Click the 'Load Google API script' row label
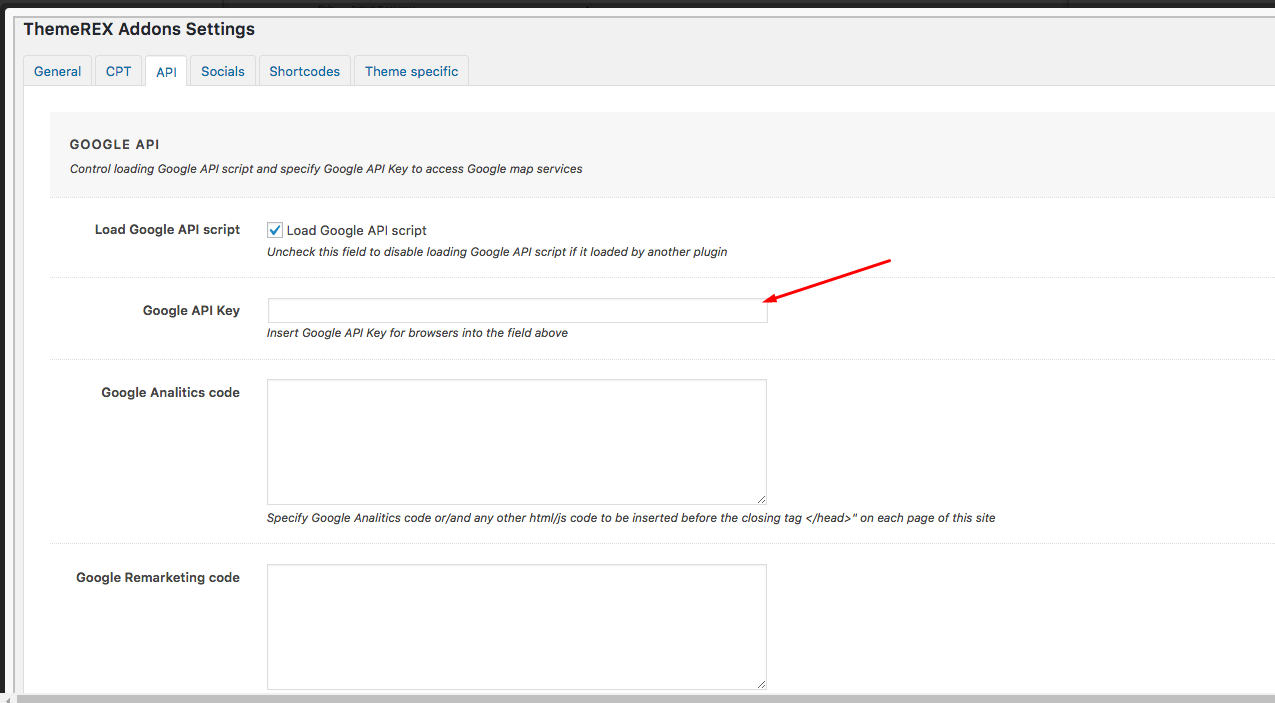Viewport: 1275px width, 703px height. 168,229
